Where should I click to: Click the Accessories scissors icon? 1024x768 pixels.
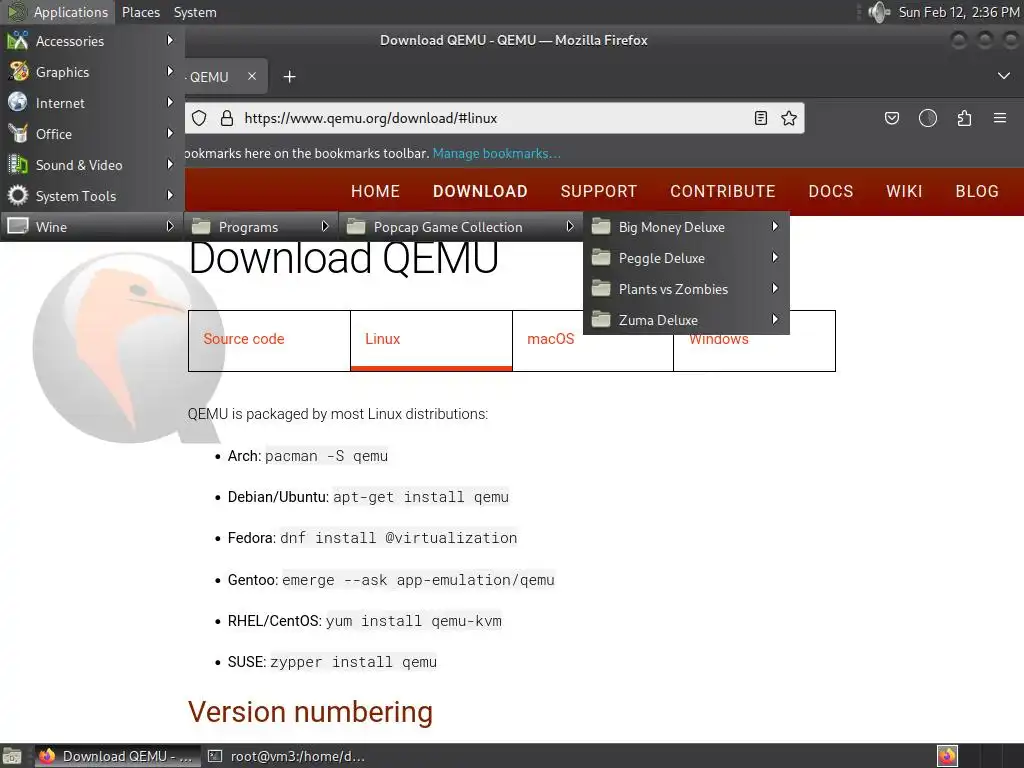pos(18,40)
